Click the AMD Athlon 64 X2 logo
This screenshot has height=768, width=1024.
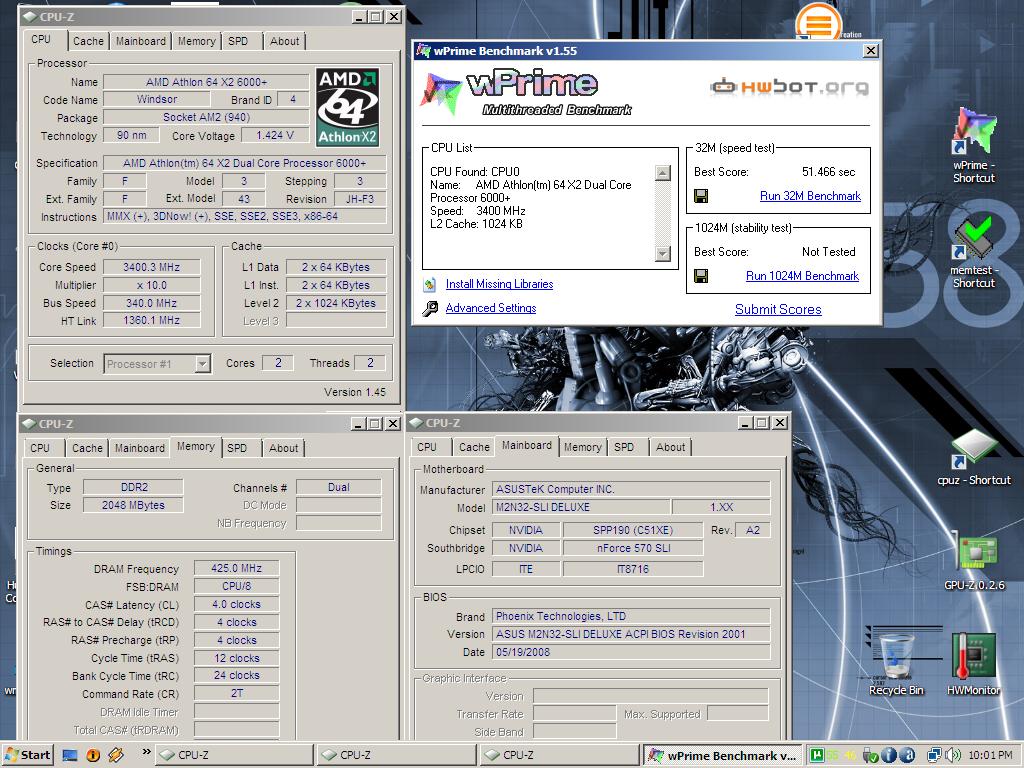point(347,108)
